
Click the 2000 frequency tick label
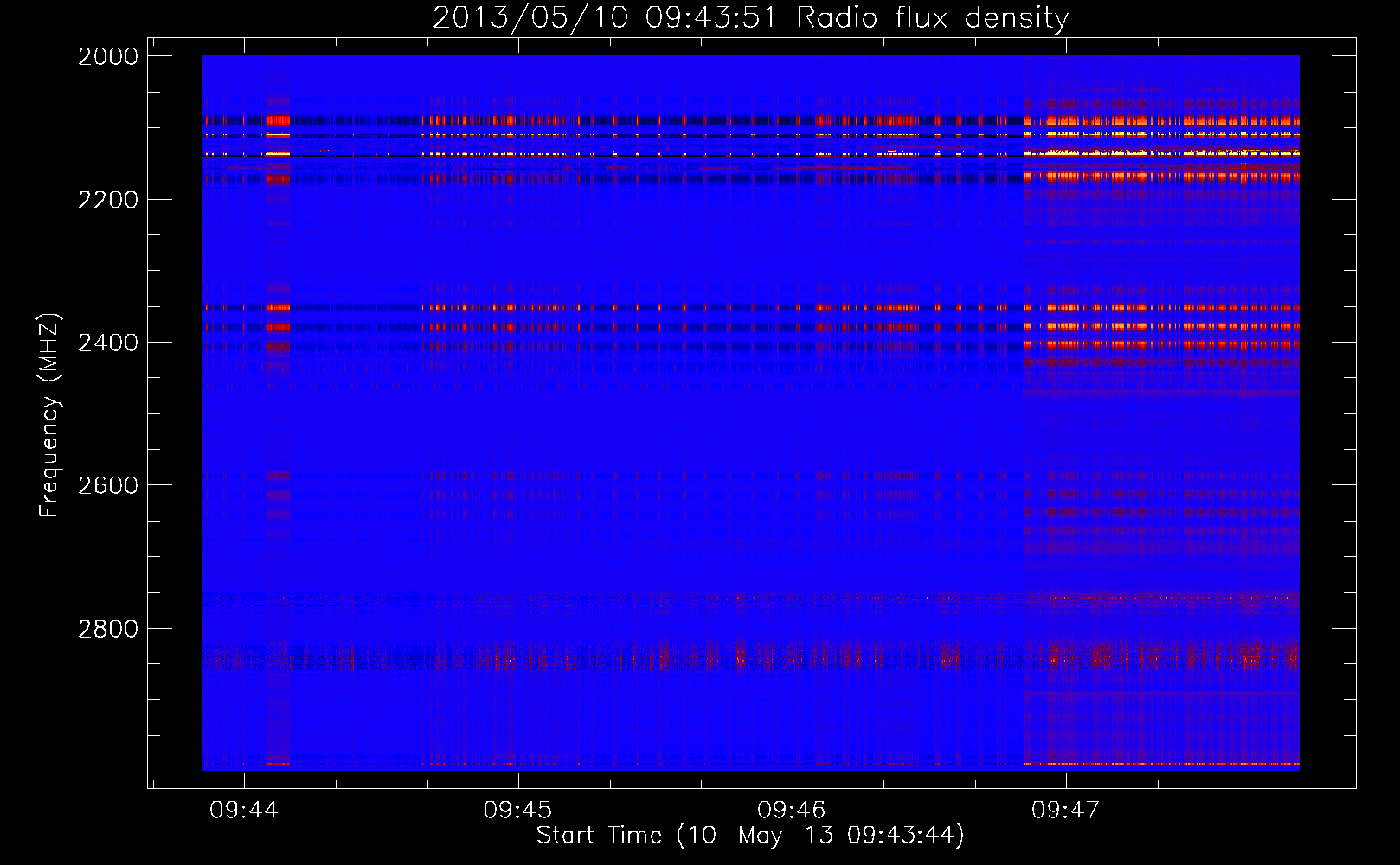[x=108, y=56]
